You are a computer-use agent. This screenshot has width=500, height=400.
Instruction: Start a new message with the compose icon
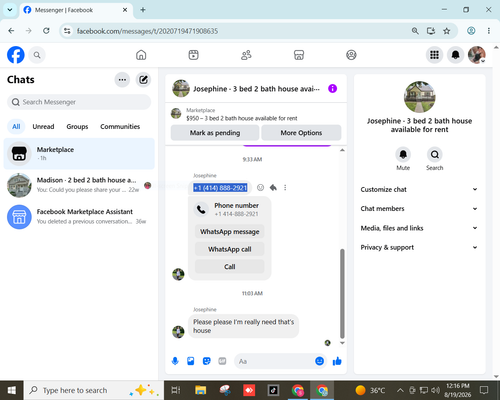pos(143,80)
